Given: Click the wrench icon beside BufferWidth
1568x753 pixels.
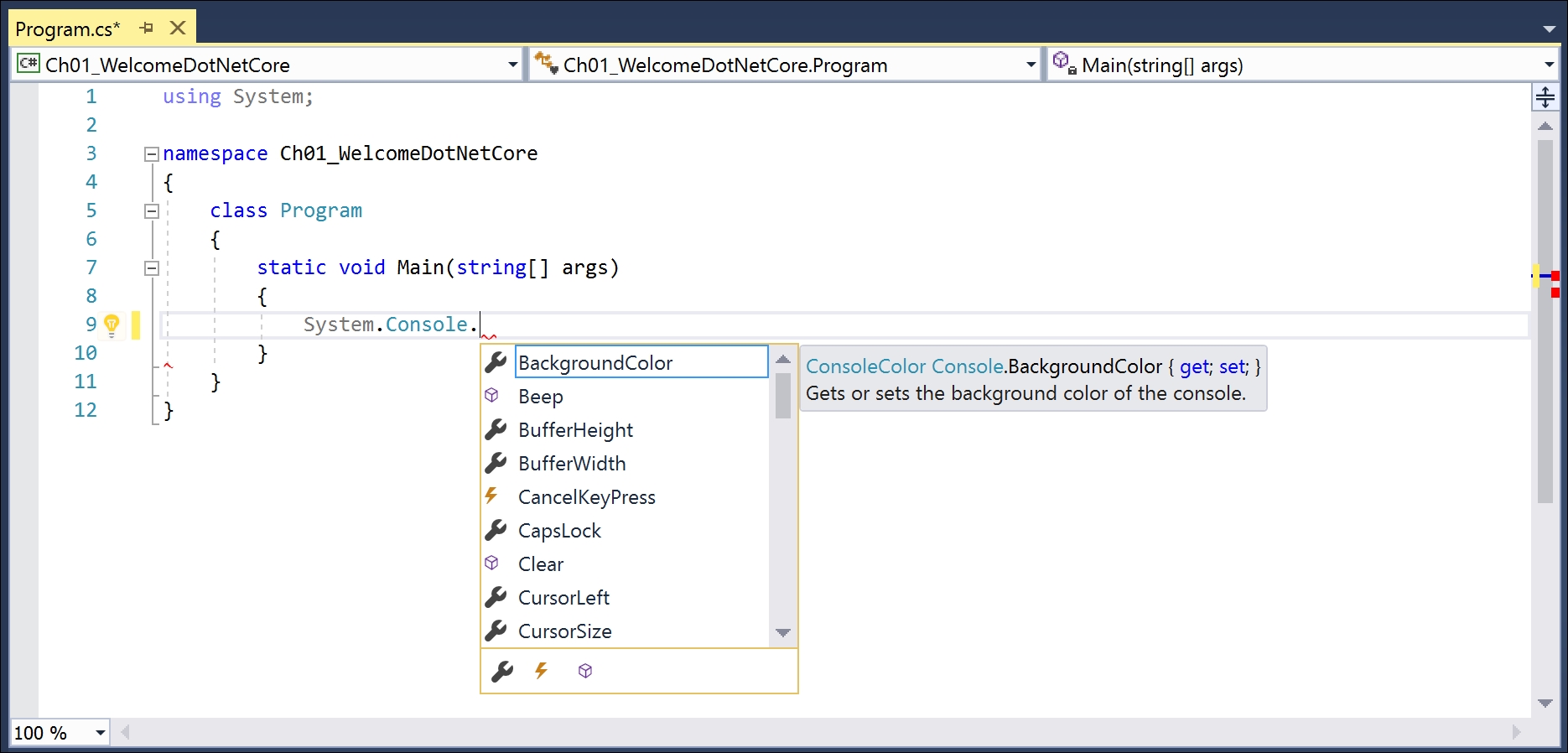Looking at the screenshot, I should click(496, 463).
